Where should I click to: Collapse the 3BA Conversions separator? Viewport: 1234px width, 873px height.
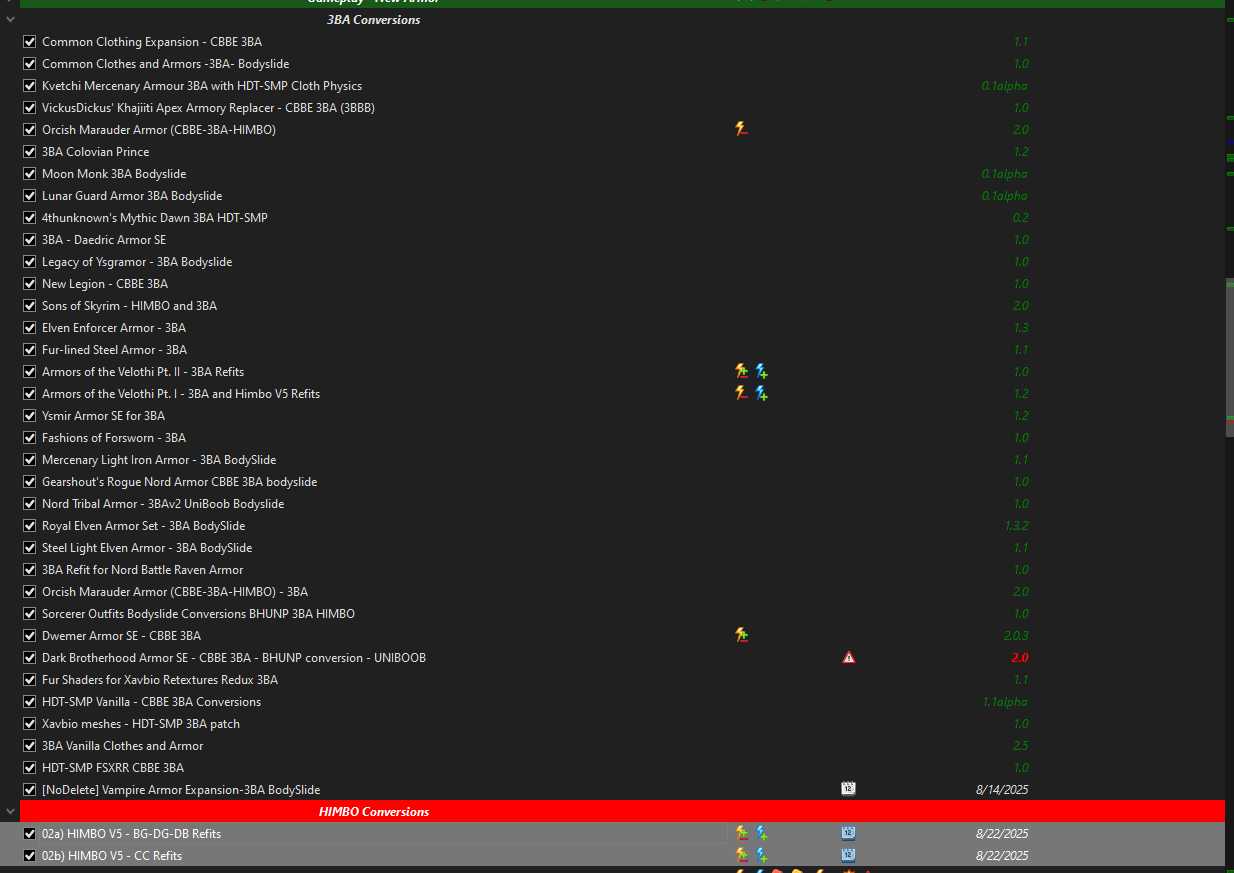coord(10,20)
